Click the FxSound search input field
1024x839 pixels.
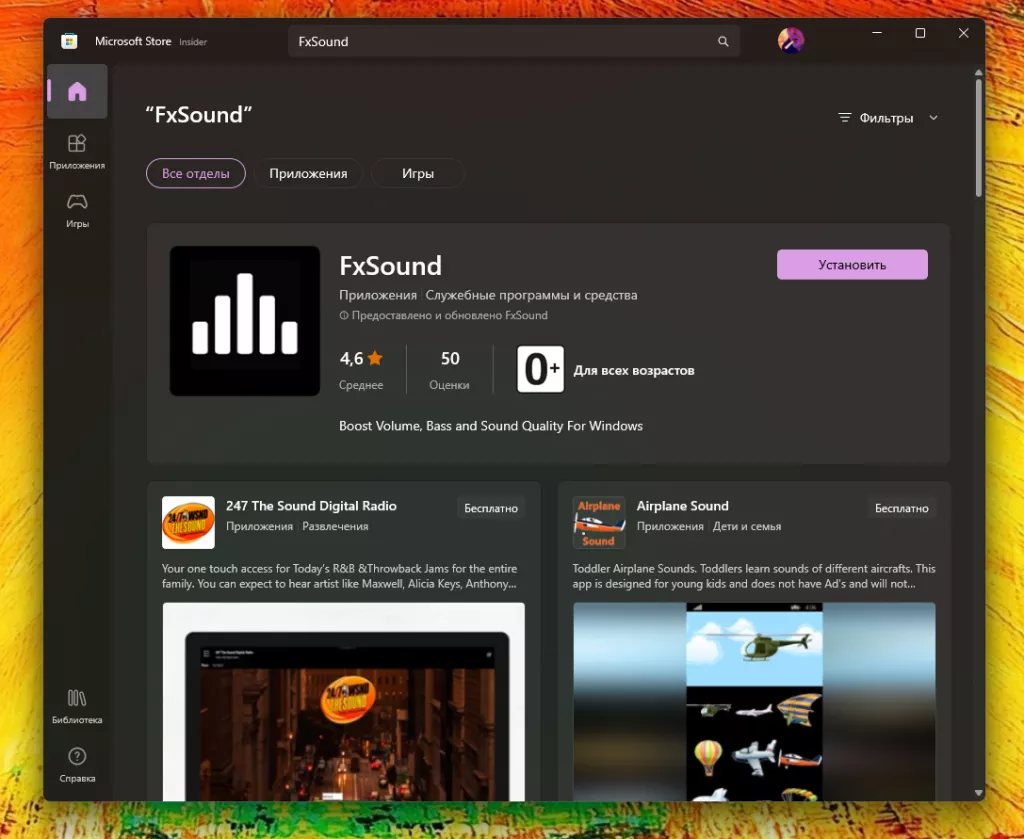pos(500,42)
